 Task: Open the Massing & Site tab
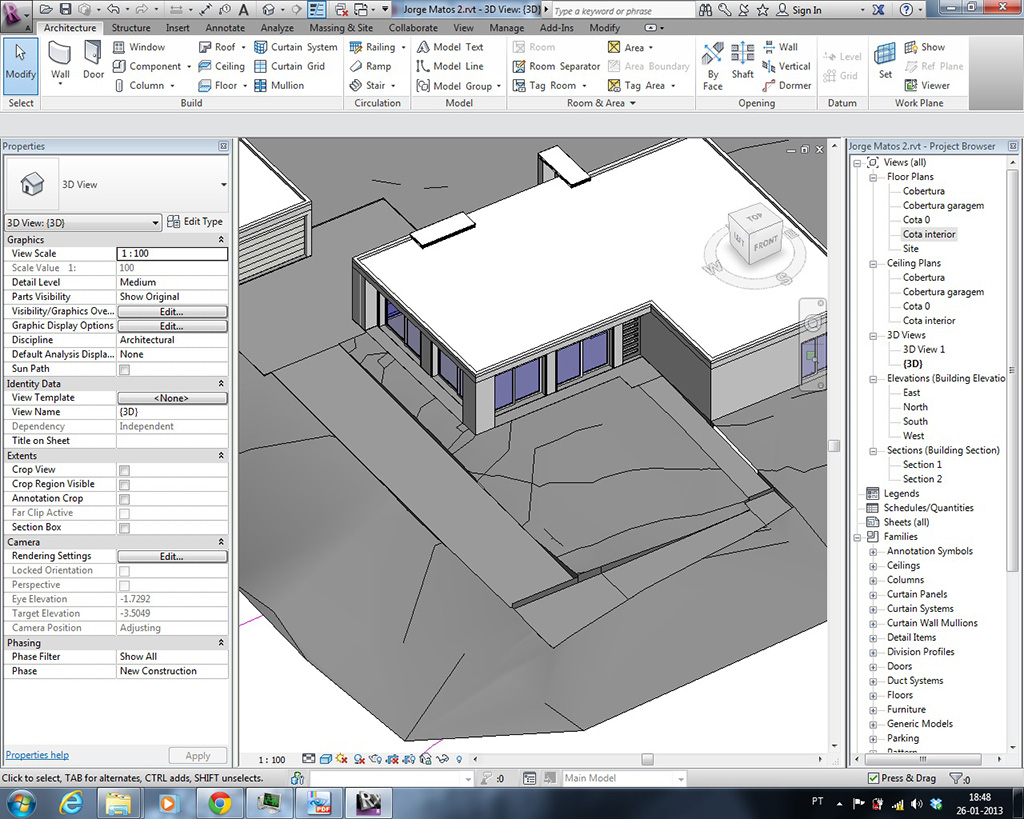point(340,28)
